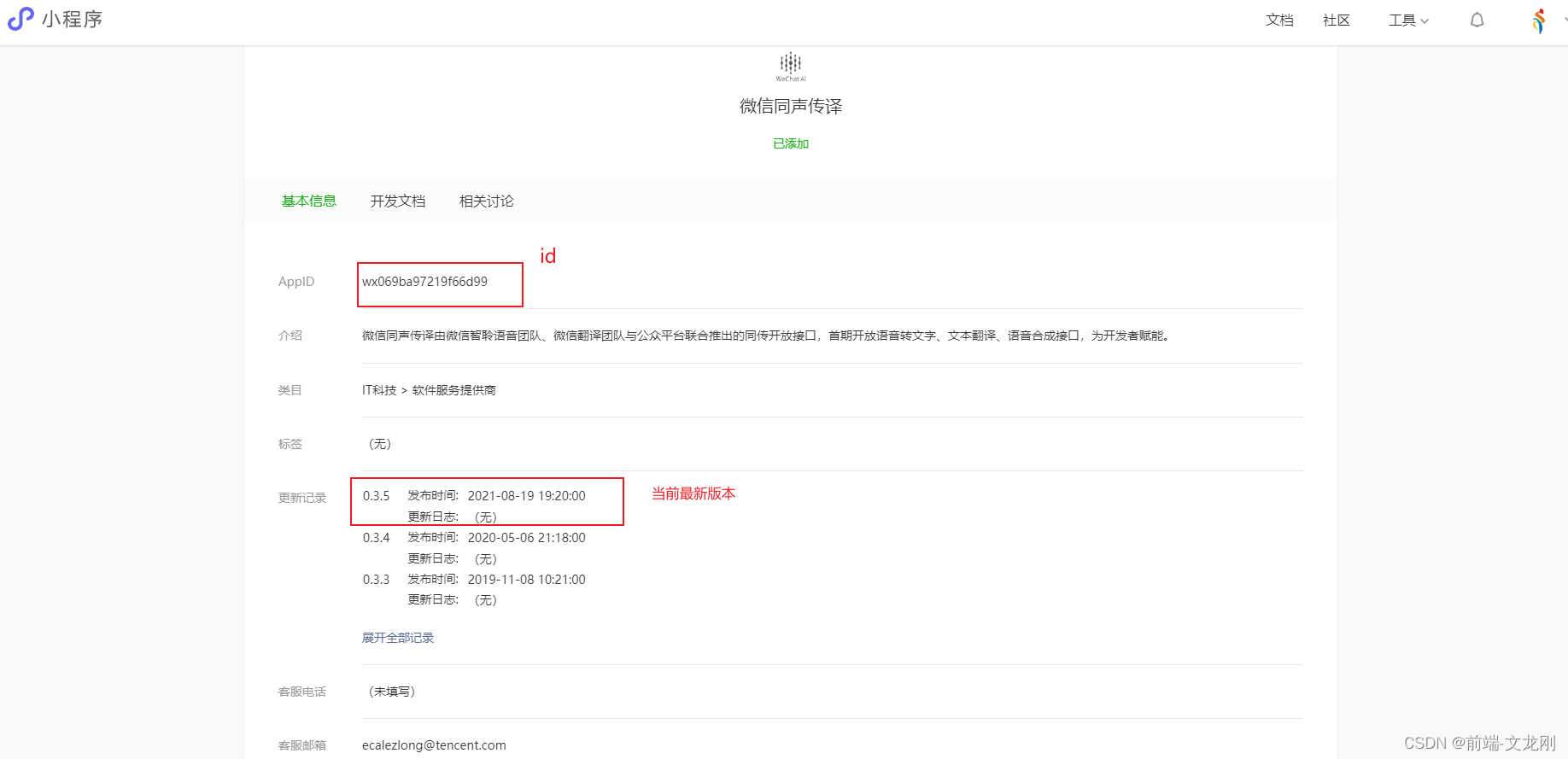Viewport: 1568px width, 759px height.
Task: Click the 标签 value (无)
Action: click(380, 444)
